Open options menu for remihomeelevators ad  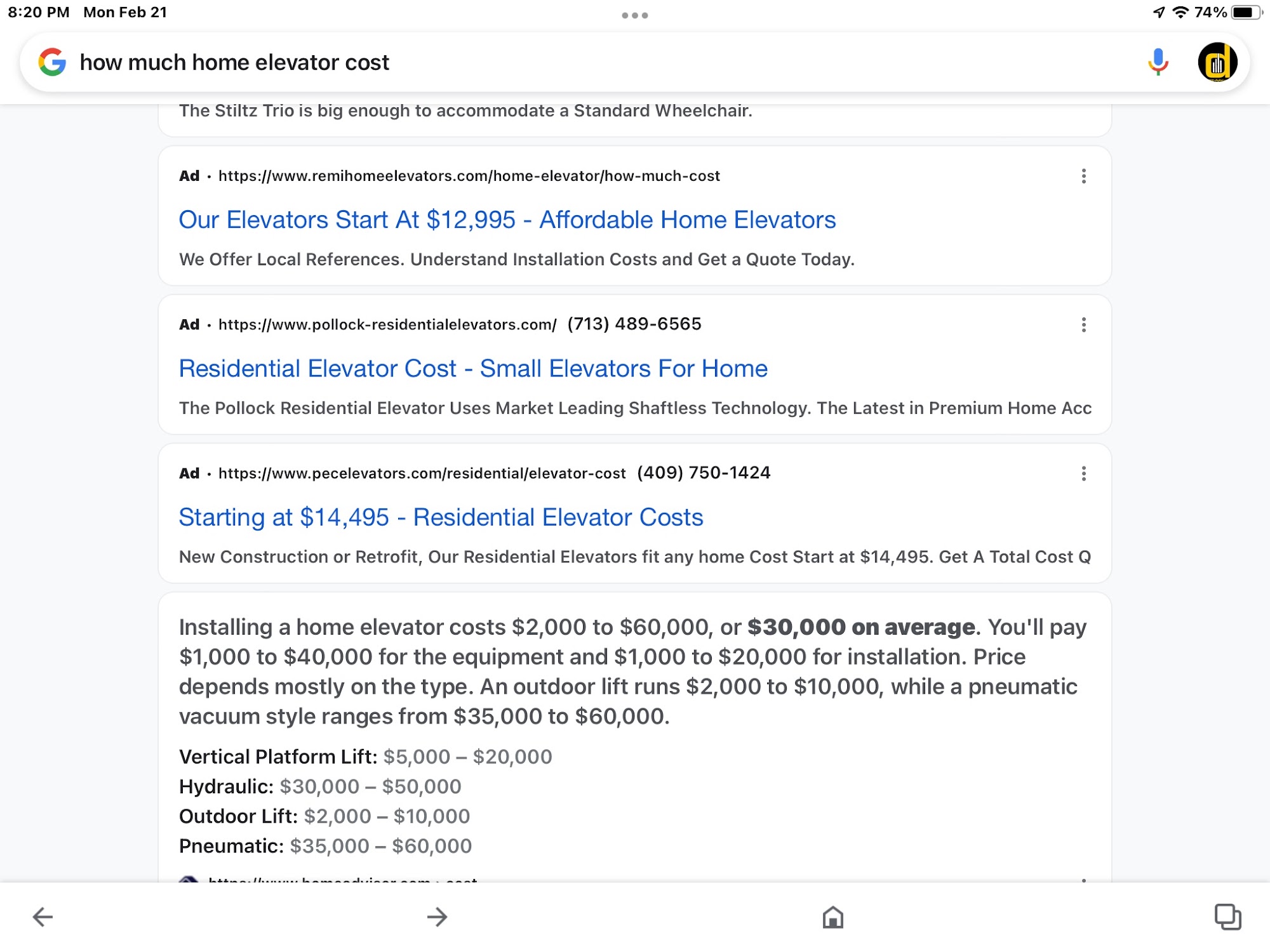(x=1083, y=176)
